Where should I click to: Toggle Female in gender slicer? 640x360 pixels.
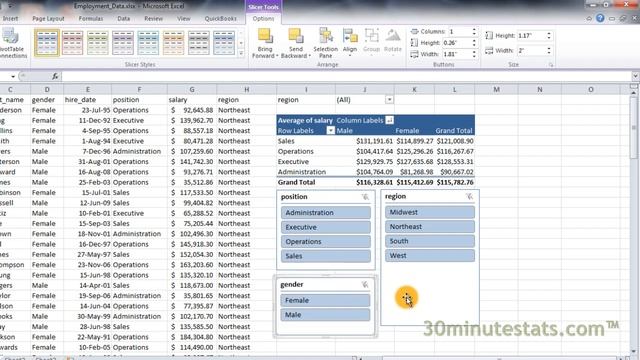point(325,300)
